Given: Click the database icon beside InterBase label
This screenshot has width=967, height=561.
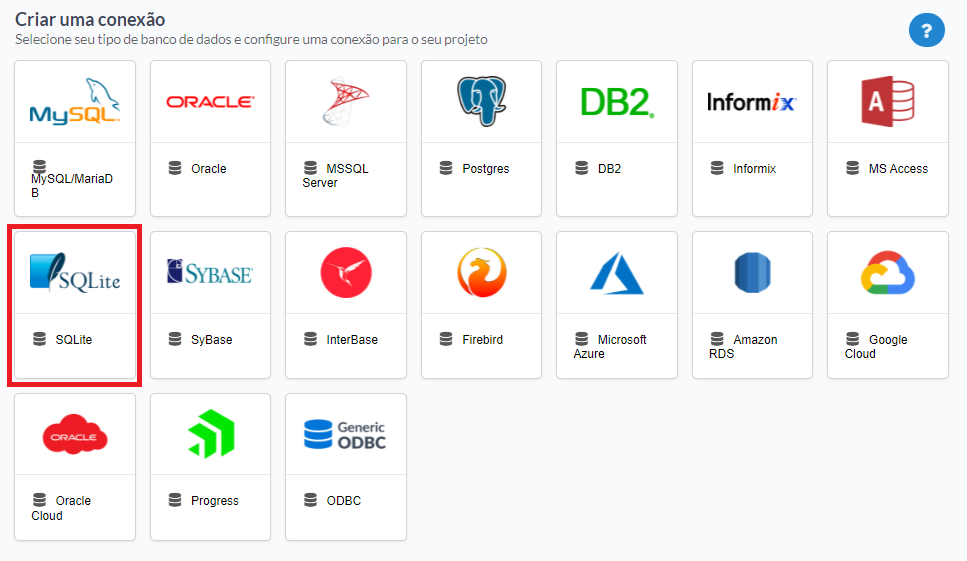Looking at the screenshot, I should (310, 338).
